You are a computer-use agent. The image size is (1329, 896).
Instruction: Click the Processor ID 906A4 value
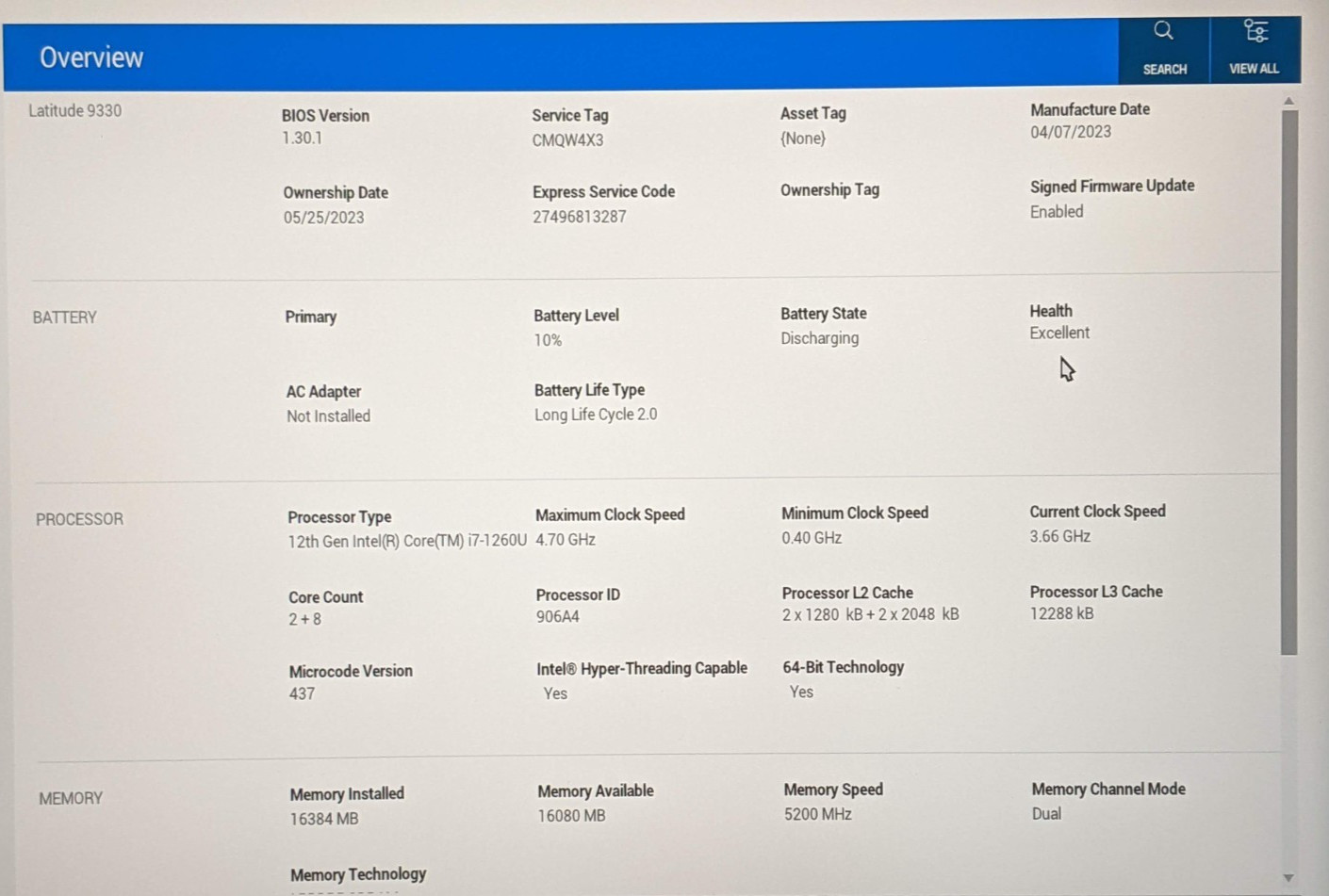(x=557, y=617)
